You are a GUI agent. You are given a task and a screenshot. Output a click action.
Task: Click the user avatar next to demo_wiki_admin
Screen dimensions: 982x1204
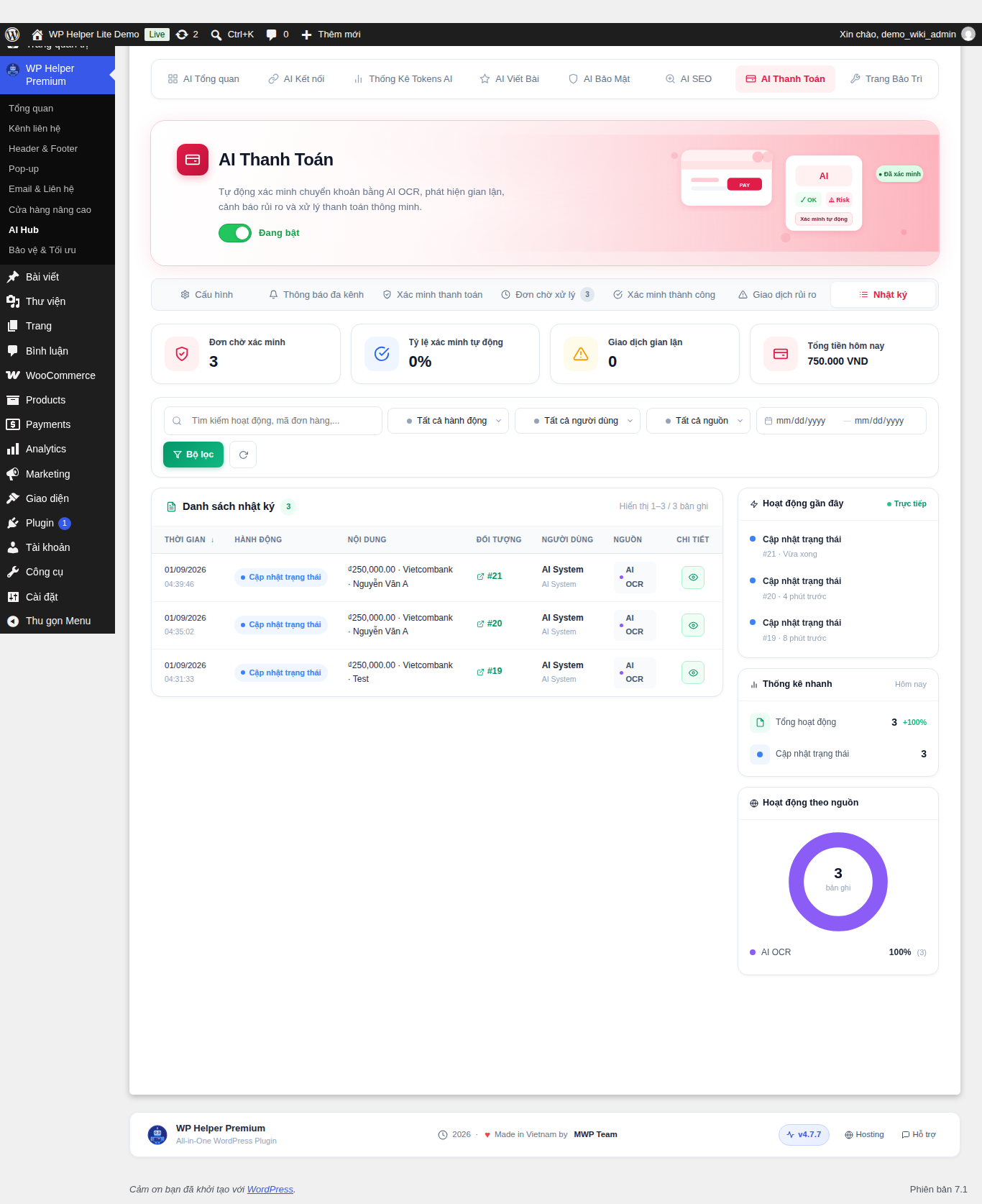click(x=968, y=34)
